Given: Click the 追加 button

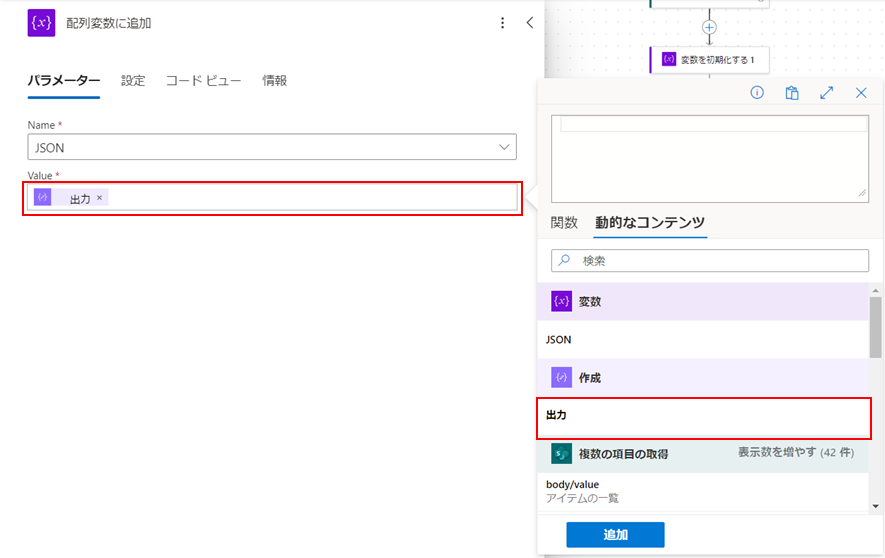Looking at the screenshot, I should (x=615, y=534).
